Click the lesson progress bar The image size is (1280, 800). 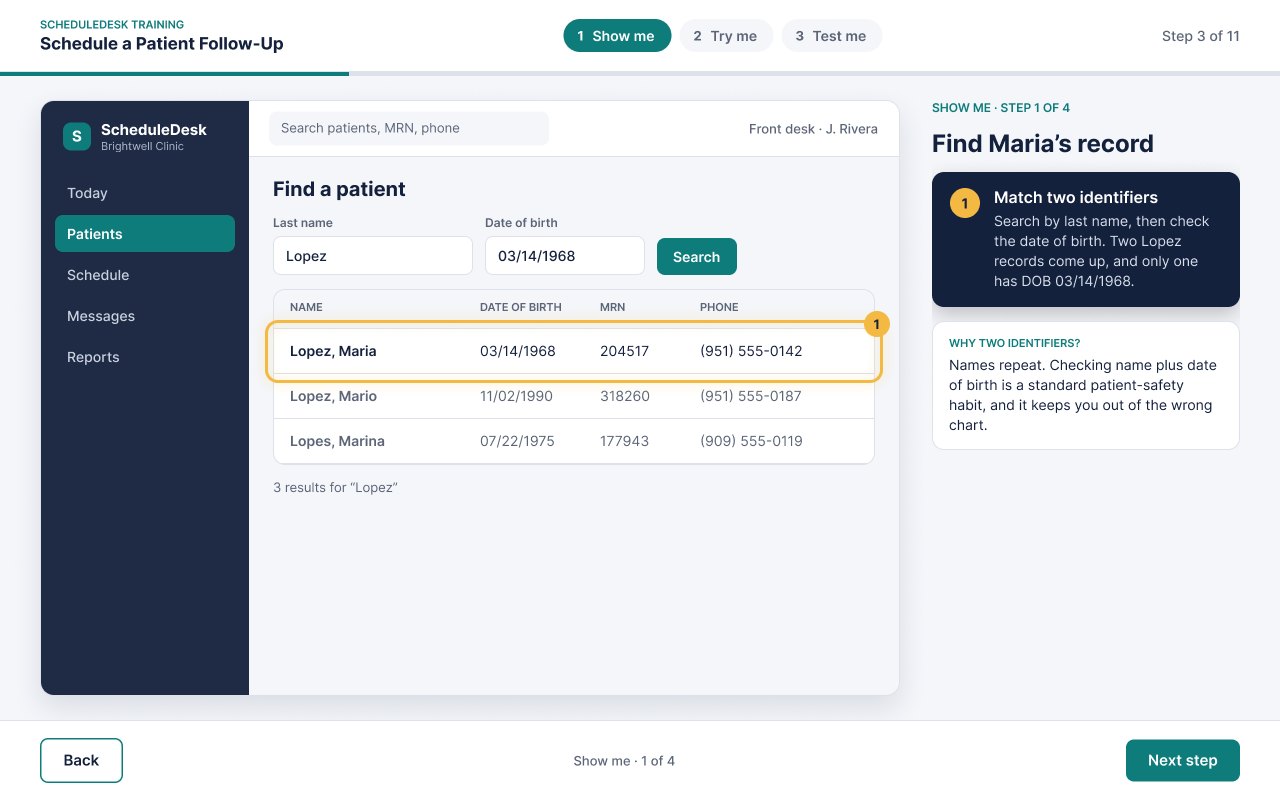(640, 73)
